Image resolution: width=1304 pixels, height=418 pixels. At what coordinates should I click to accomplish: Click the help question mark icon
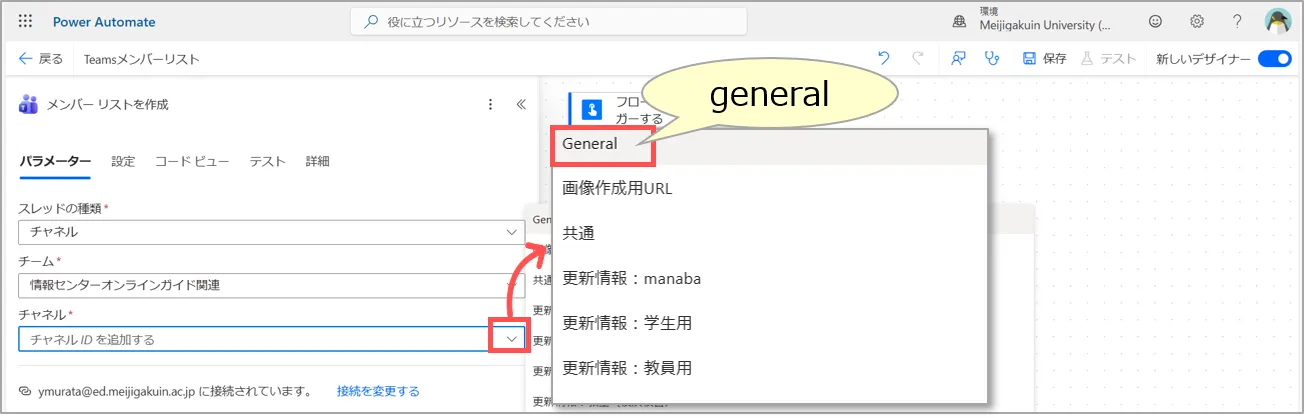1237,21
